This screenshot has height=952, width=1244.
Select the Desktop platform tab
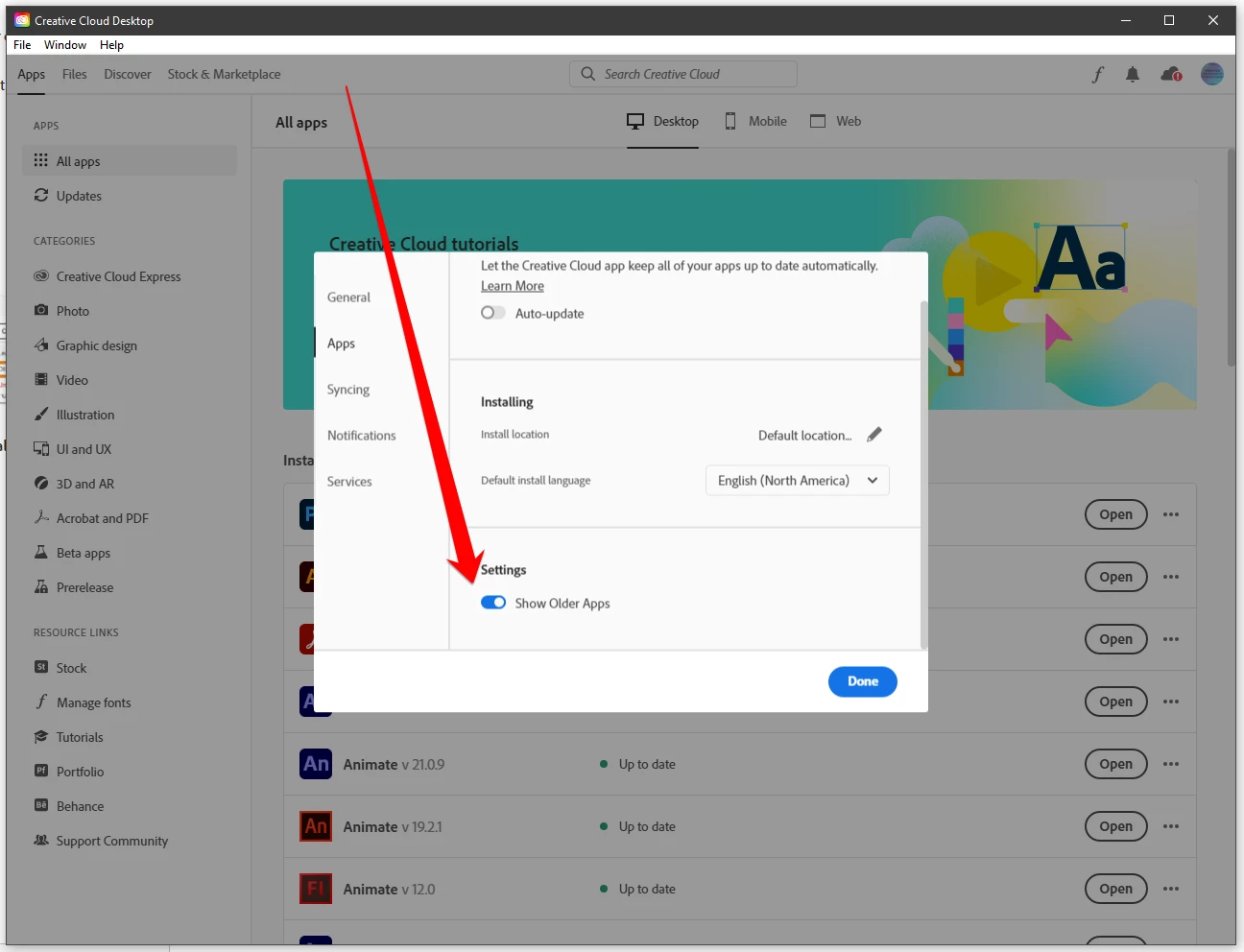point(662,121)
